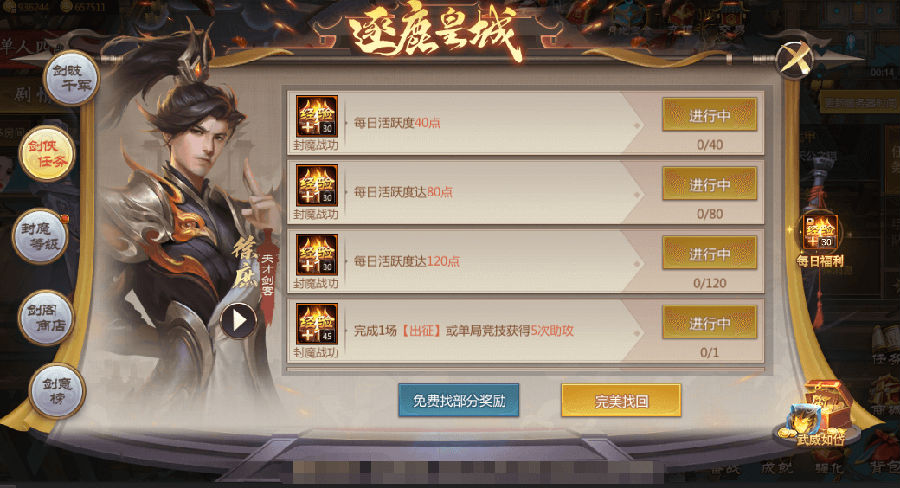Switch to the 剑意榜 side tab
Viewport: 900px width, 488px height.
57,391
